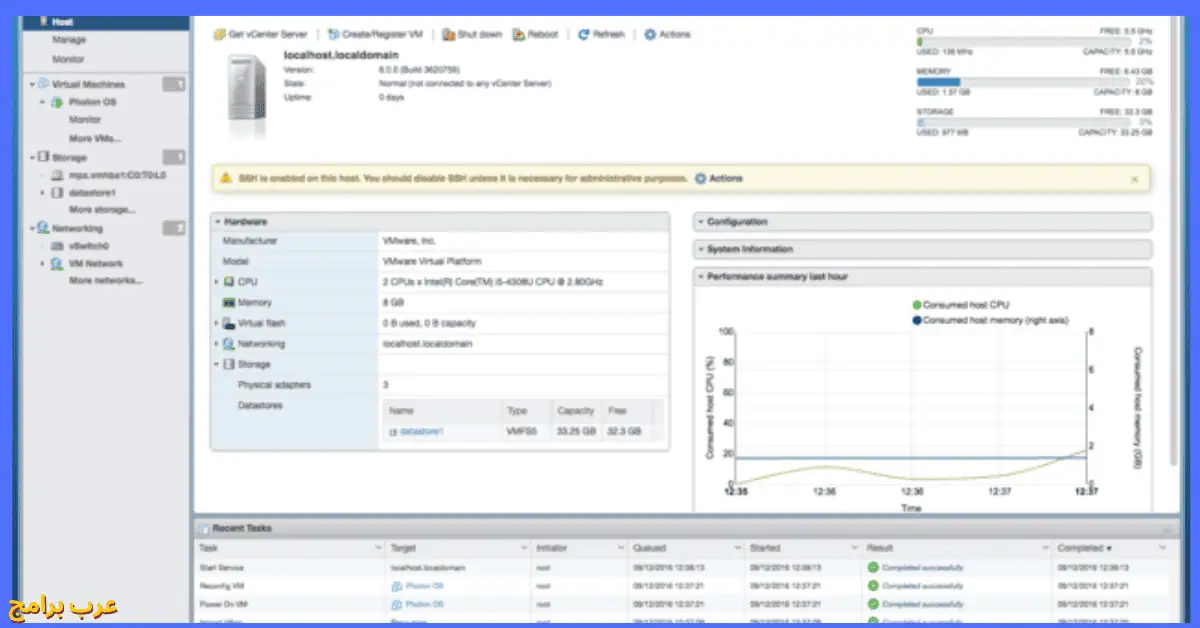Click the Storage icon in Hardware panel
The width and height of the screenshot is (1200, 628).
pos(229,365)
